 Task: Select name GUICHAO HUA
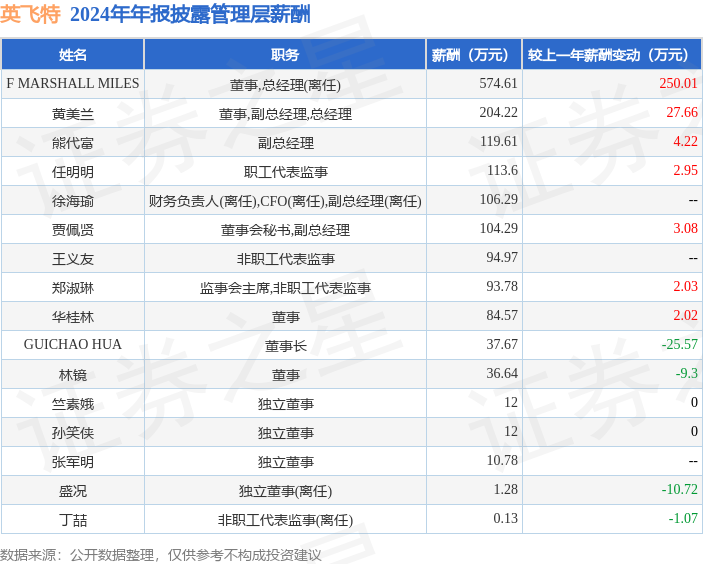tap(73, 344)
